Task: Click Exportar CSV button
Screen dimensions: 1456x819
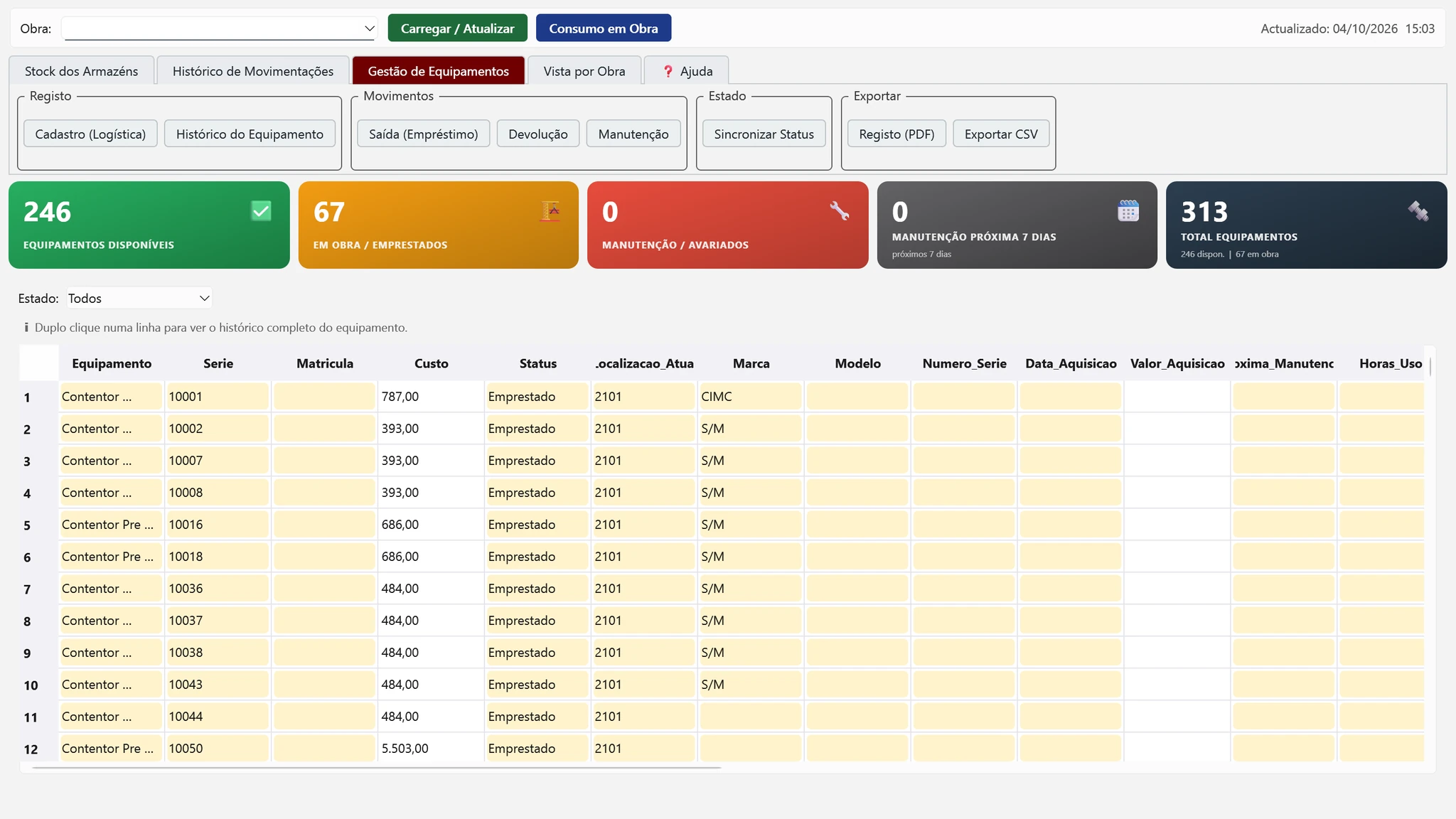Action: [1001, 134]
